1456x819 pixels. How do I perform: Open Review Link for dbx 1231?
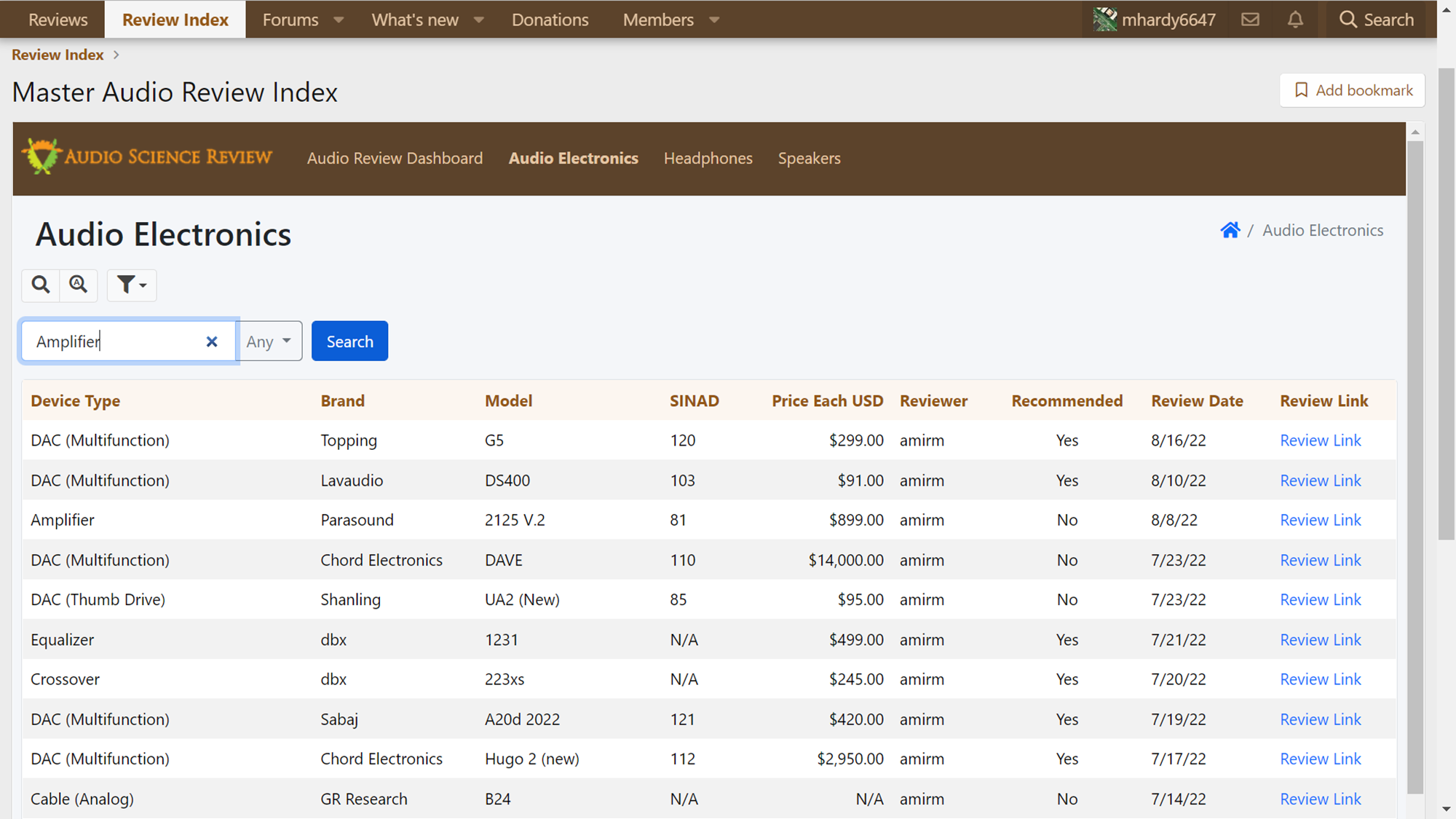1320,640
